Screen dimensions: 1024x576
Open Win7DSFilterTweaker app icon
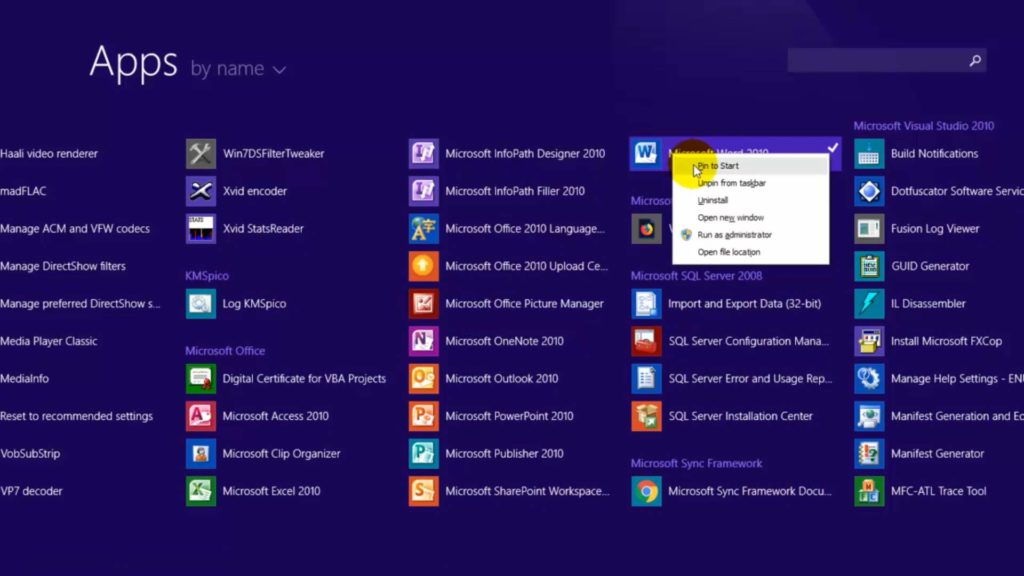pyautogui.click(x=200, y=154)
